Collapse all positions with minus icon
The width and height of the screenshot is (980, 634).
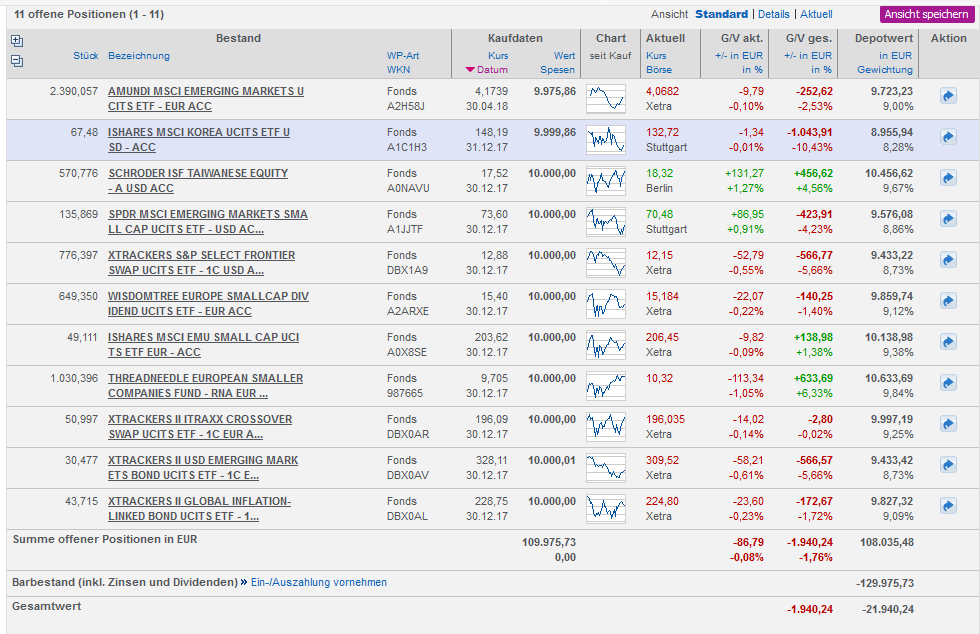[16, 61]
